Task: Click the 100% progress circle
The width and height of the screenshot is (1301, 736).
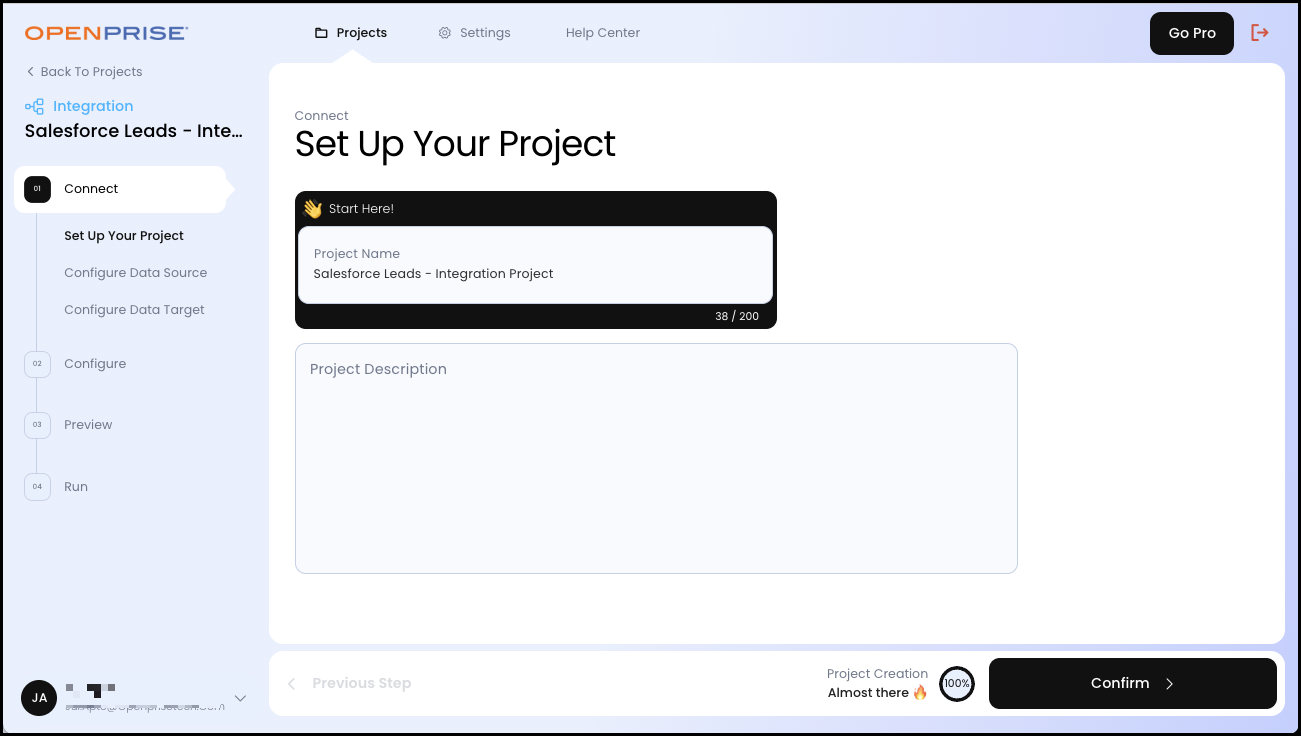Action: coord(957,684)
